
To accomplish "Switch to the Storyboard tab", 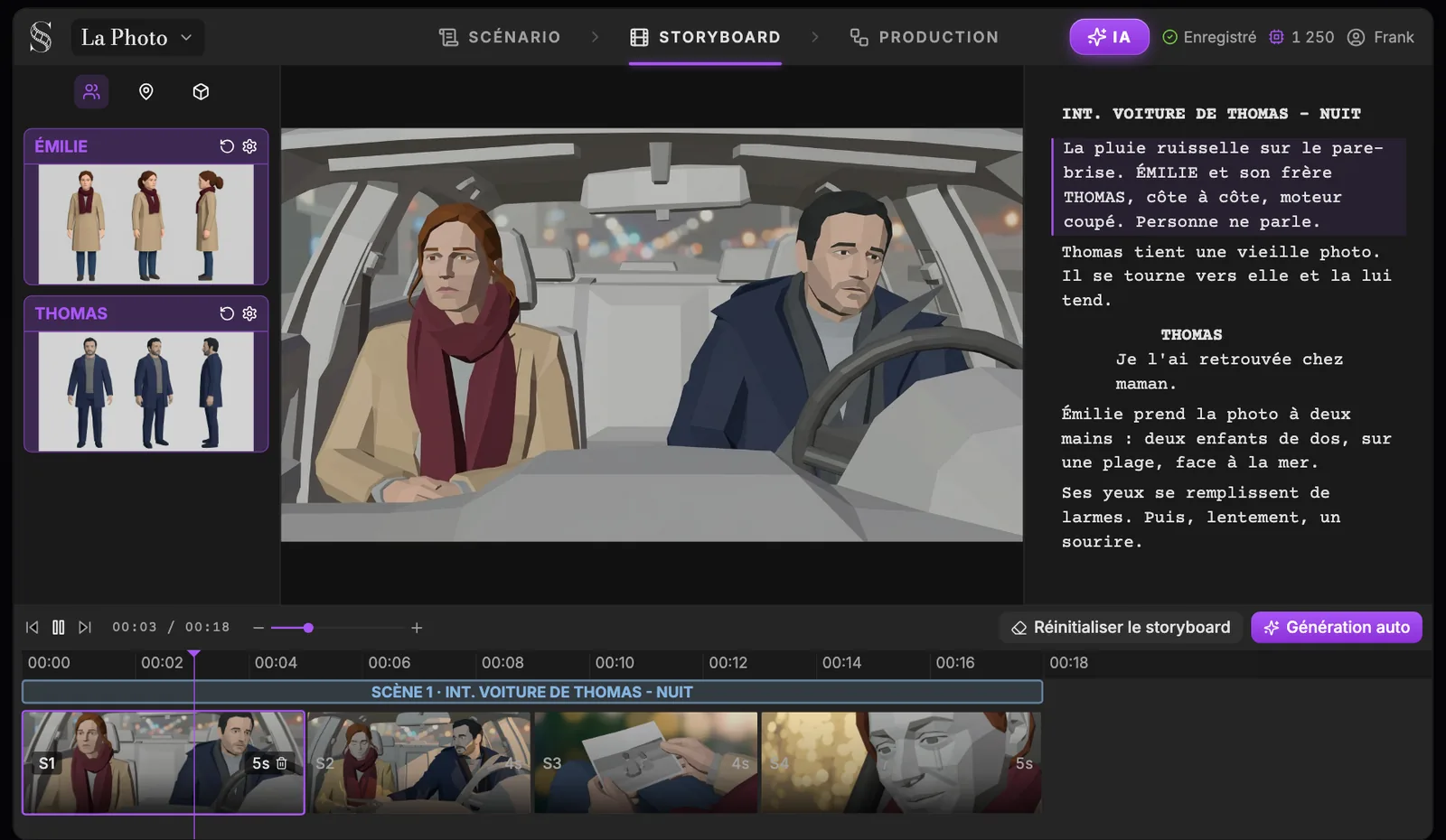I will click(x=705, y=37).
